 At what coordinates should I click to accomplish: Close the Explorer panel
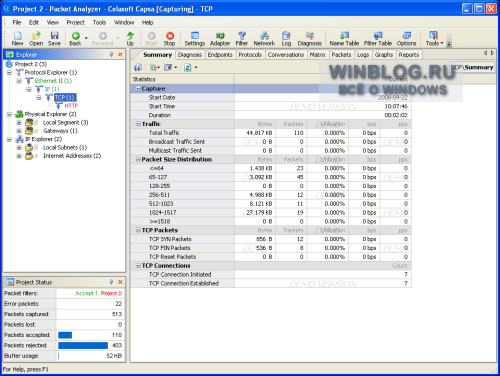120,54
